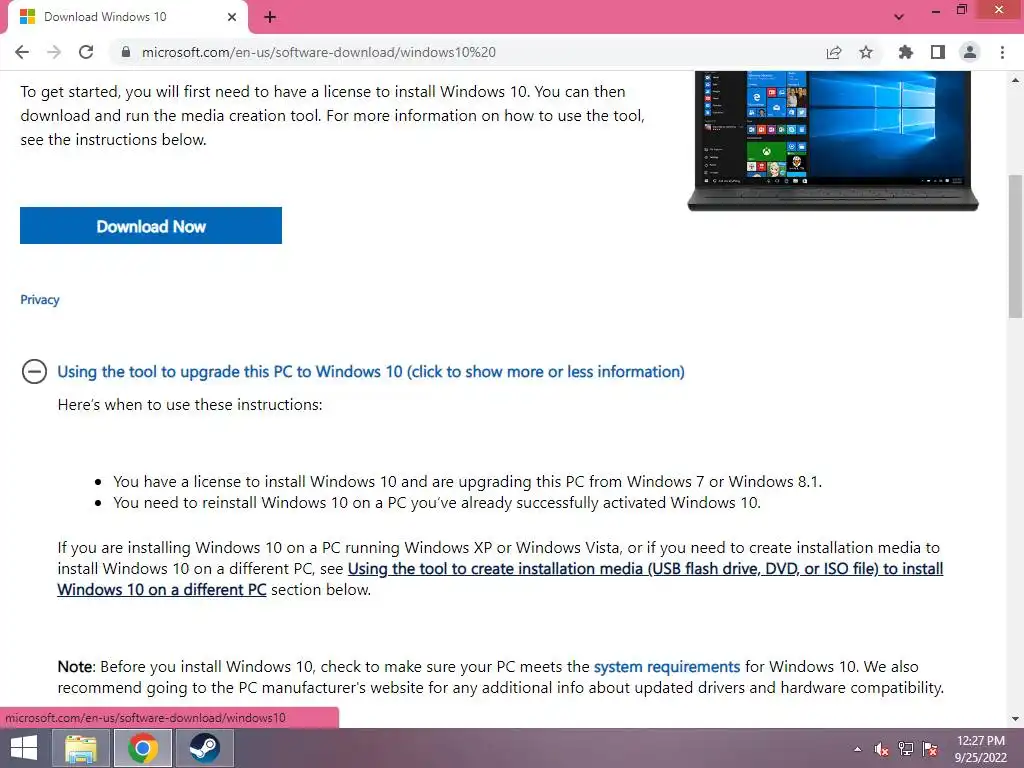The width and height of the screenshot is (1024, 768).
Task: Show hidden system tray icons
Action: pos(857,749)
